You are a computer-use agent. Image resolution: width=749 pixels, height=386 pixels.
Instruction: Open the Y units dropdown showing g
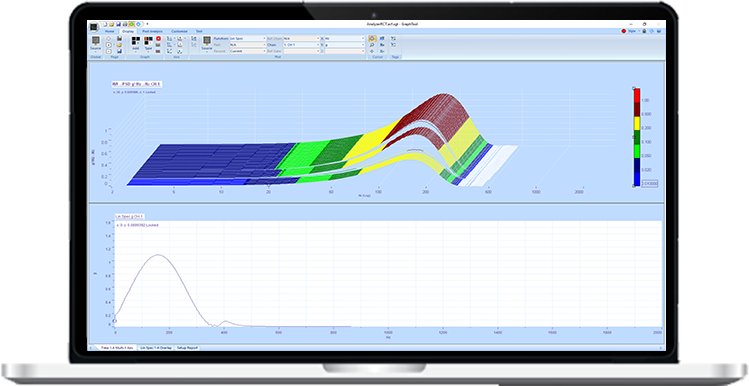[x=344, y=45]
